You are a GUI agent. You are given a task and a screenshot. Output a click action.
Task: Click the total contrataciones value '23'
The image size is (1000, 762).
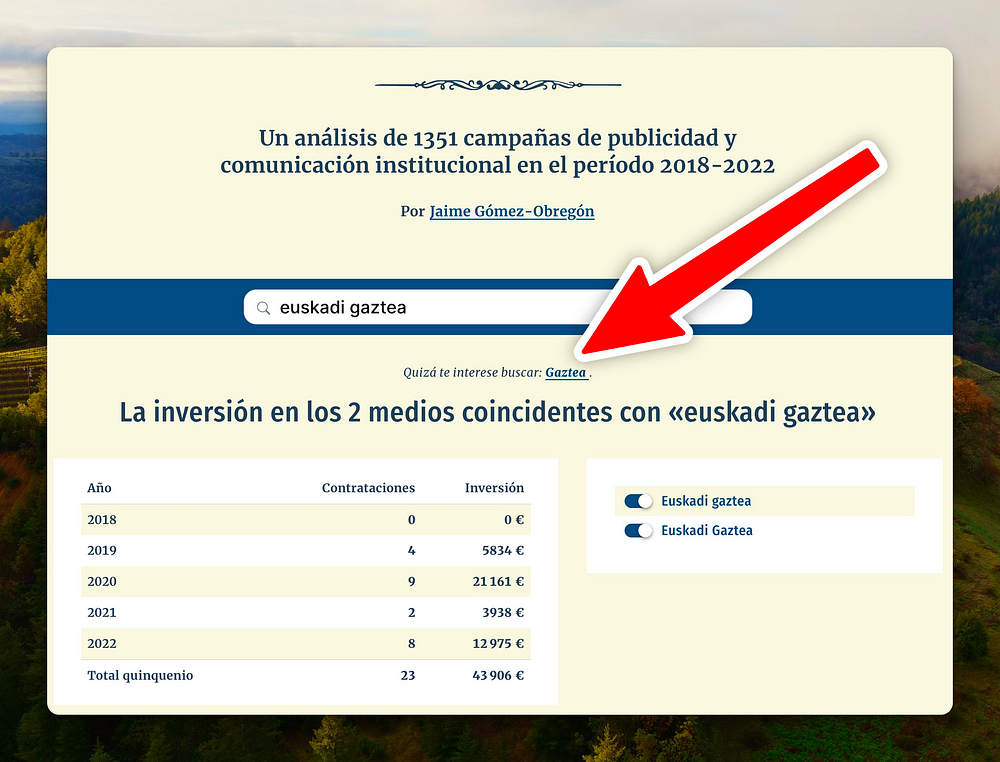point(408,675)
